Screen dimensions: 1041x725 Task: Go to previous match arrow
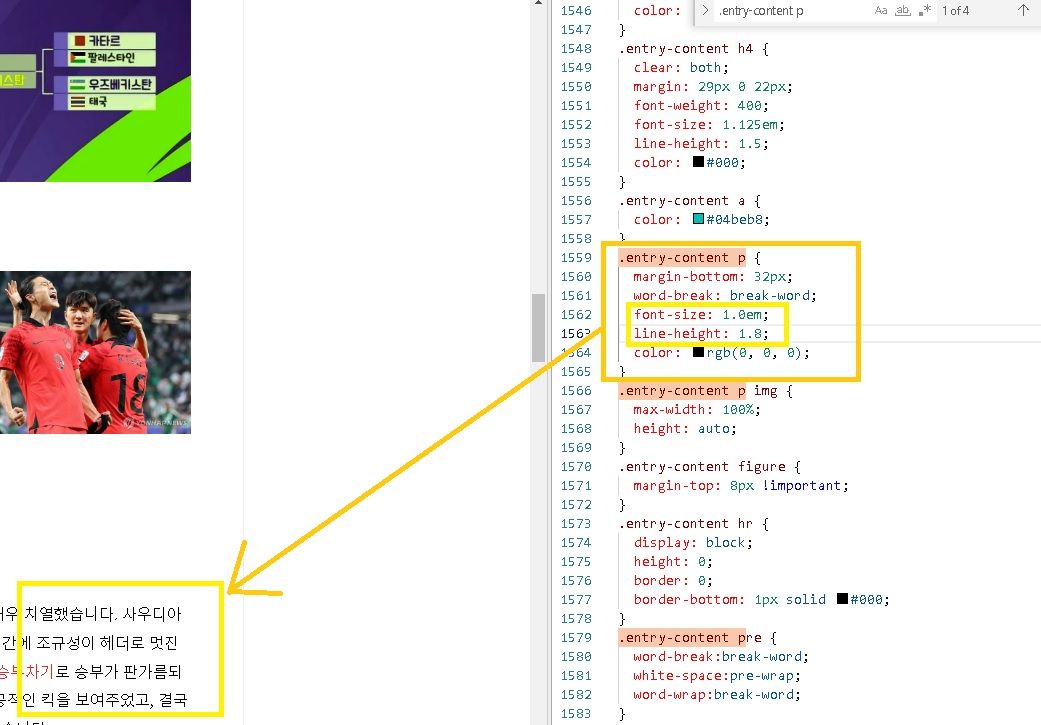pos(1023,11)
